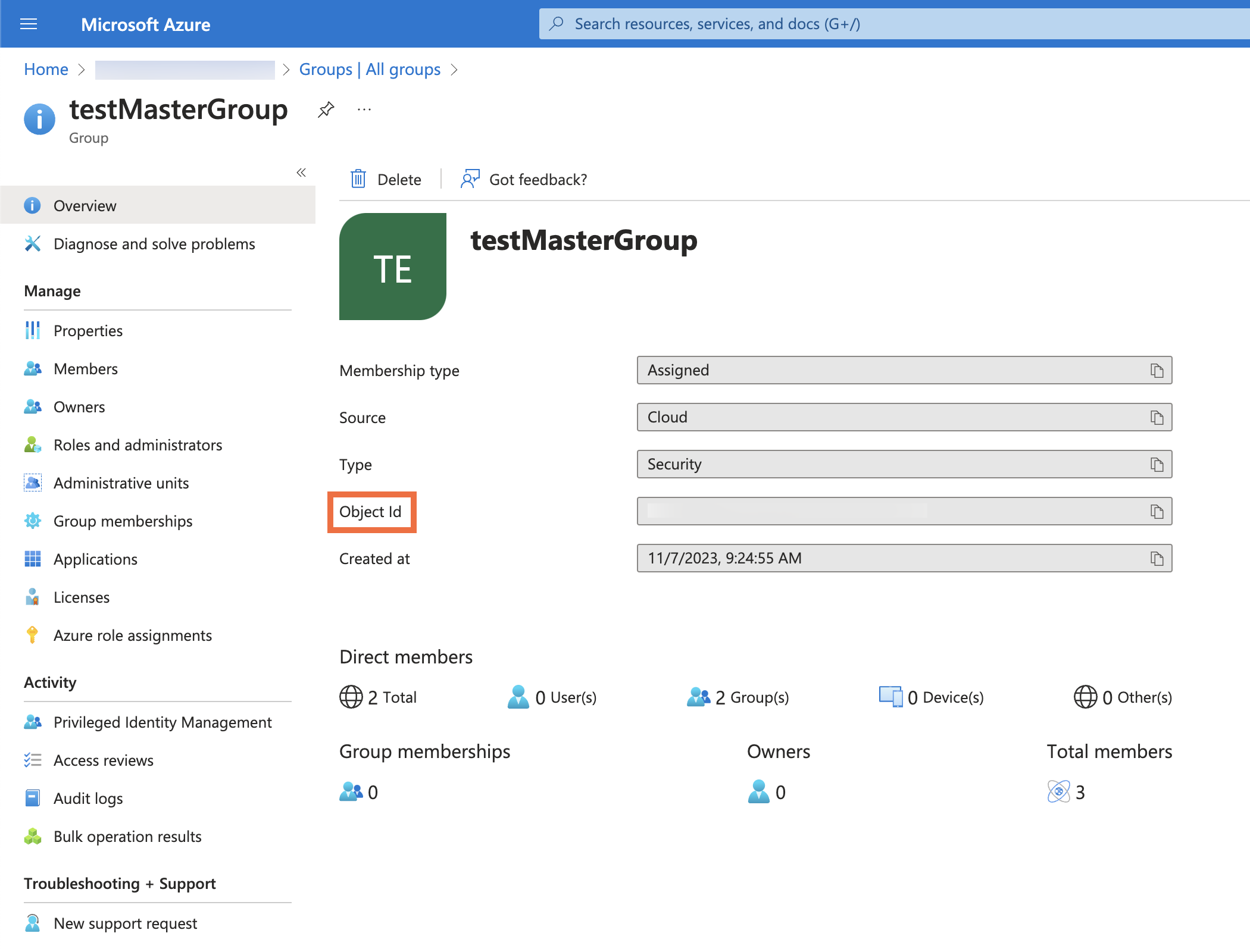
Task: Pin testMasterGroup to dashboard
Action: [x=326, y=109]
